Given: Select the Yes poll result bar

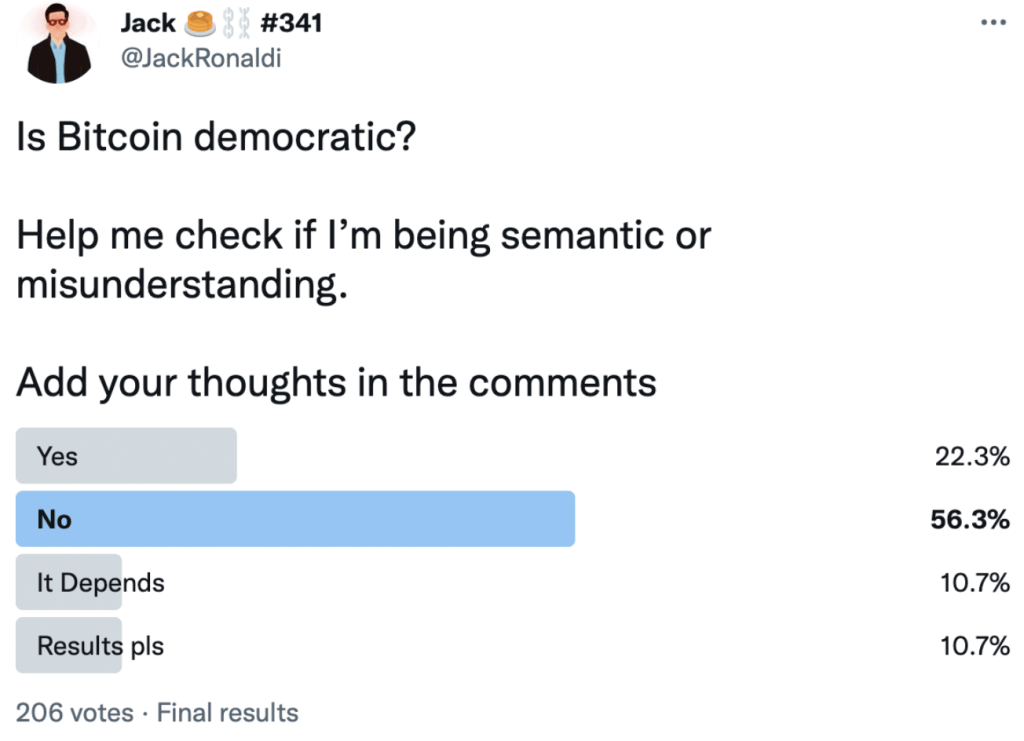Looking at the screenshot, I should [x=126, y=456].
